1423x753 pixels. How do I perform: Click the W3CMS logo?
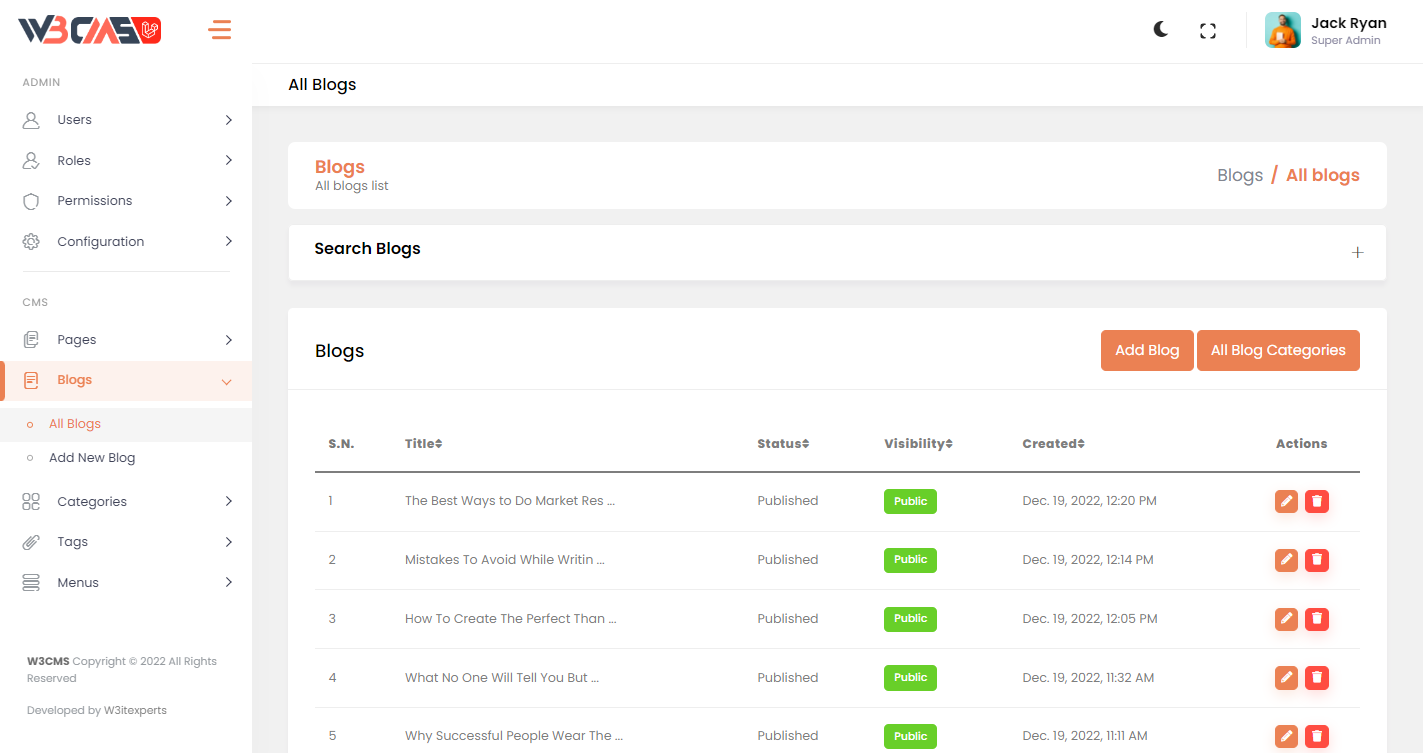[x=90, y=31]
